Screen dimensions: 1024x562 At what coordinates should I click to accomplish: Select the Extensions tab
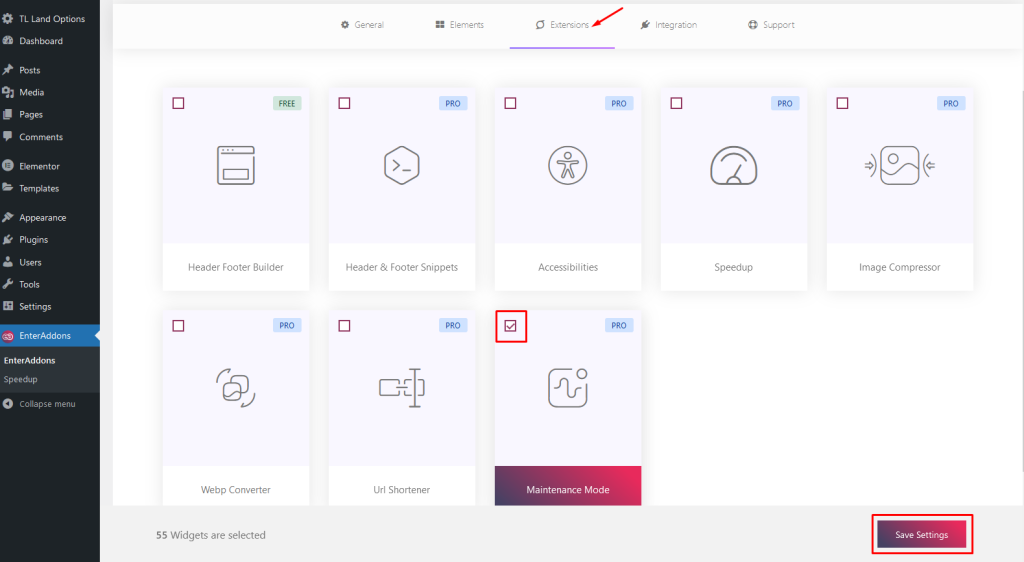pos(562,25)
